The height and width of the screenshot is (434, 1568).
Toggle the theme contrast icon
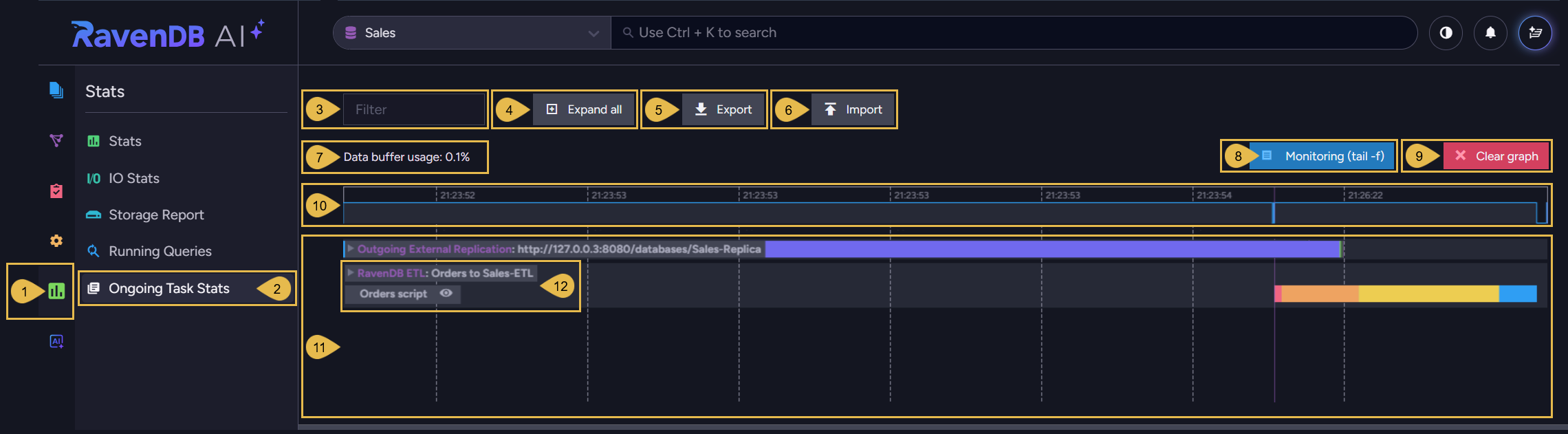click(x=1446, y=32)
